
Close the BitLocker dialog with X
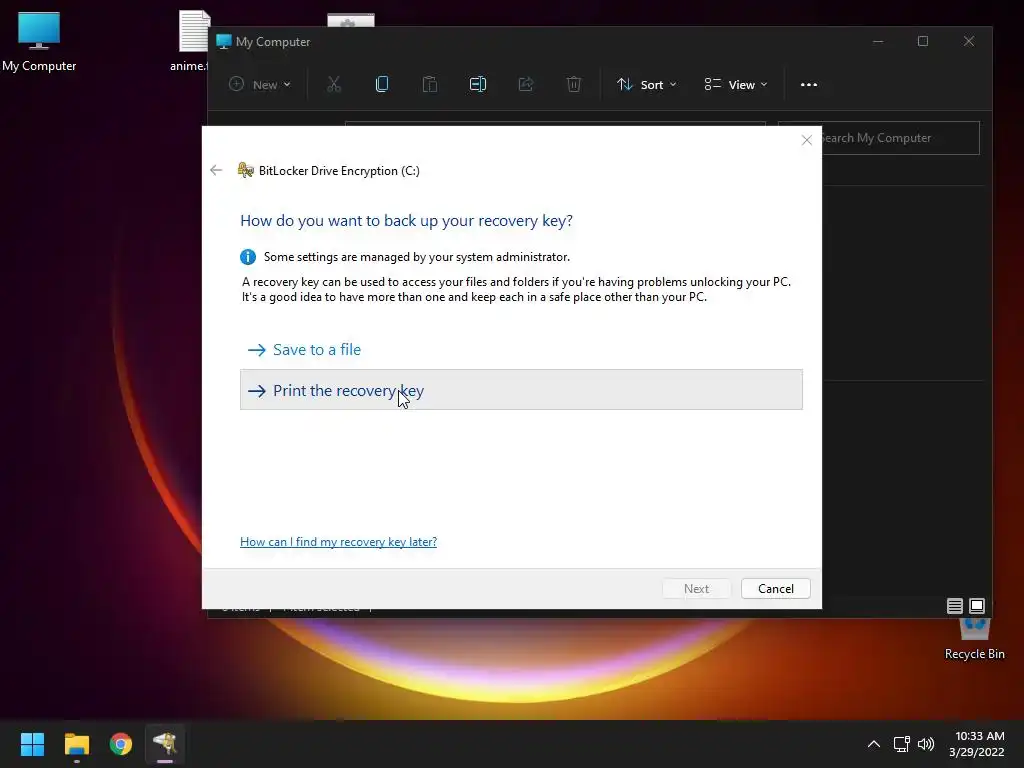pos(807,140)
